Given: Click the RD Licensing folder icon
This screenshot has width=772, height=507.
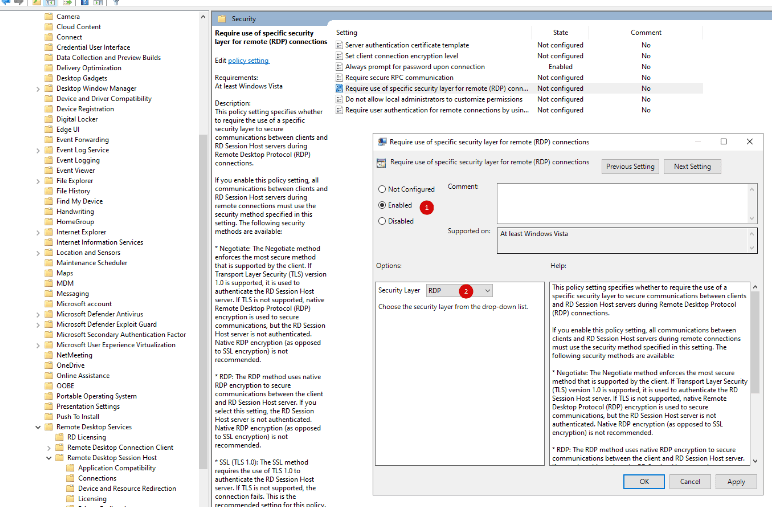Looking at the screenshot, I should pyautogui.click(x=60, y=437).
